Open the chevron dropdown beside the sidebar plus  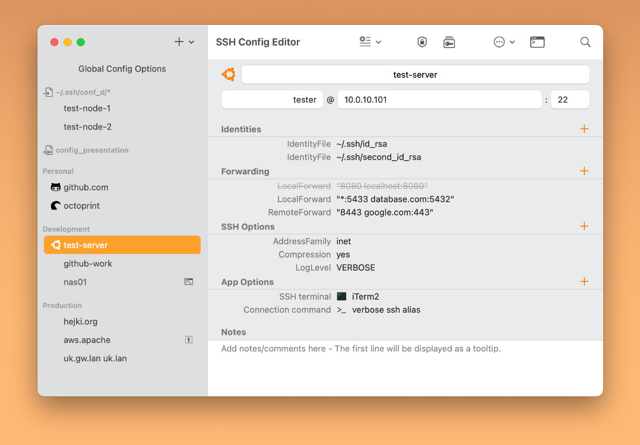(191, 42)
